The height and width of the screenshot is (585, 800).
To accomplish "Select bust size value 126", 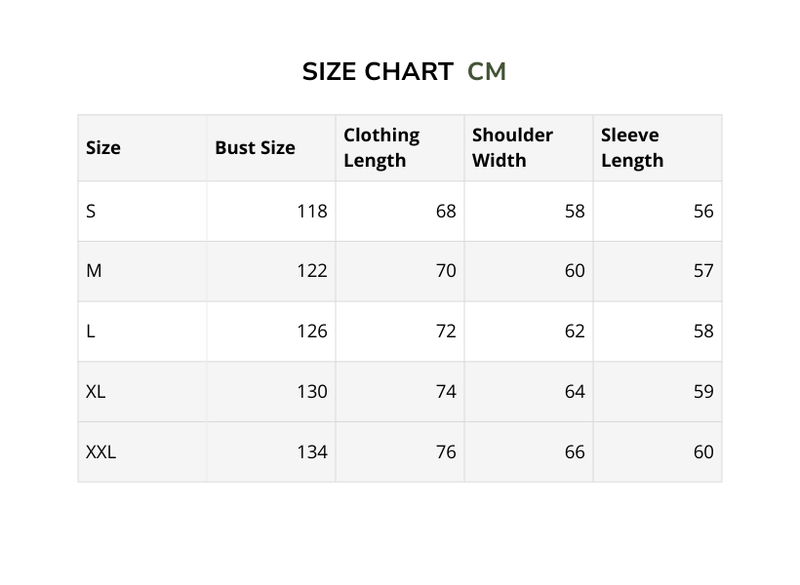I will (312, 331).
